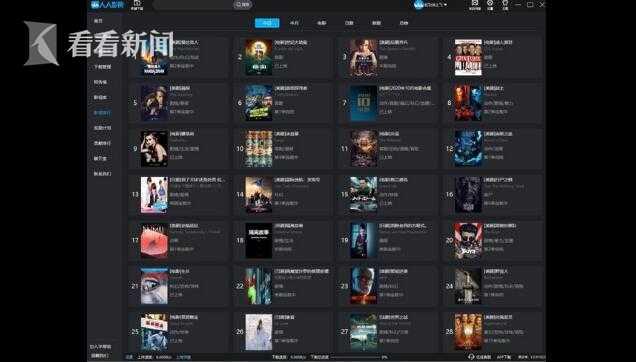Open the black poster ranked 18
The height and width of the screenshot is (362, 636).
(259, 240)
